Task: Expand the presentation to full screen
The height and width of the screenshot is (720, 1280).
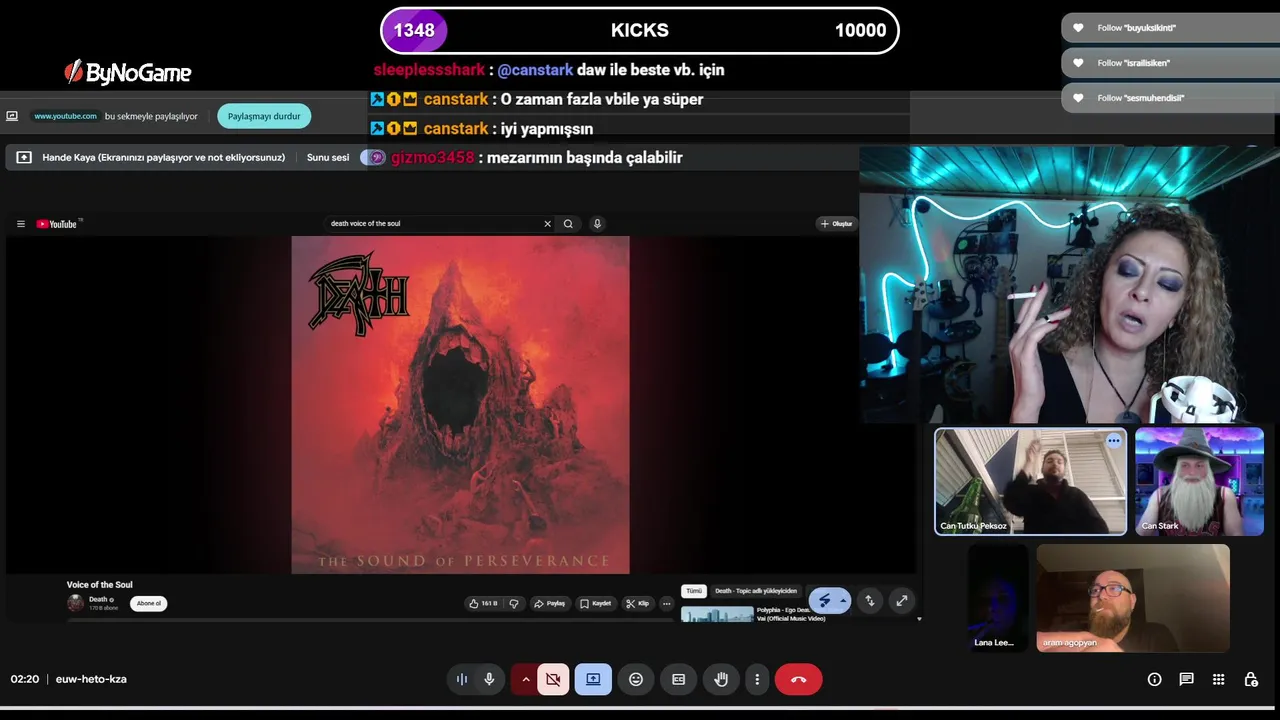Action: click(x=902, y=600)
